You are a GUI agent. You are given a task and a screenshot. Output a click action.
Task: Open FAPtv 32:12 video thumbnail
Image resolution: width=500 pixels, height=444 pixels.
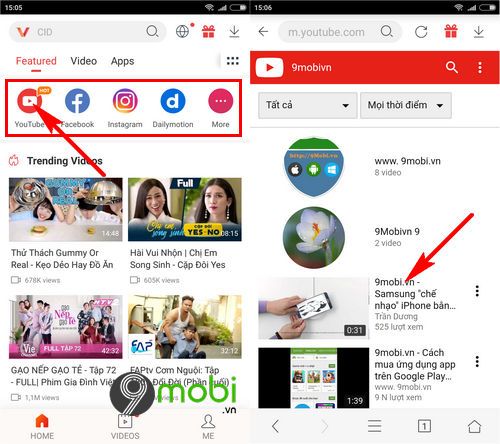tap(185, 327)
